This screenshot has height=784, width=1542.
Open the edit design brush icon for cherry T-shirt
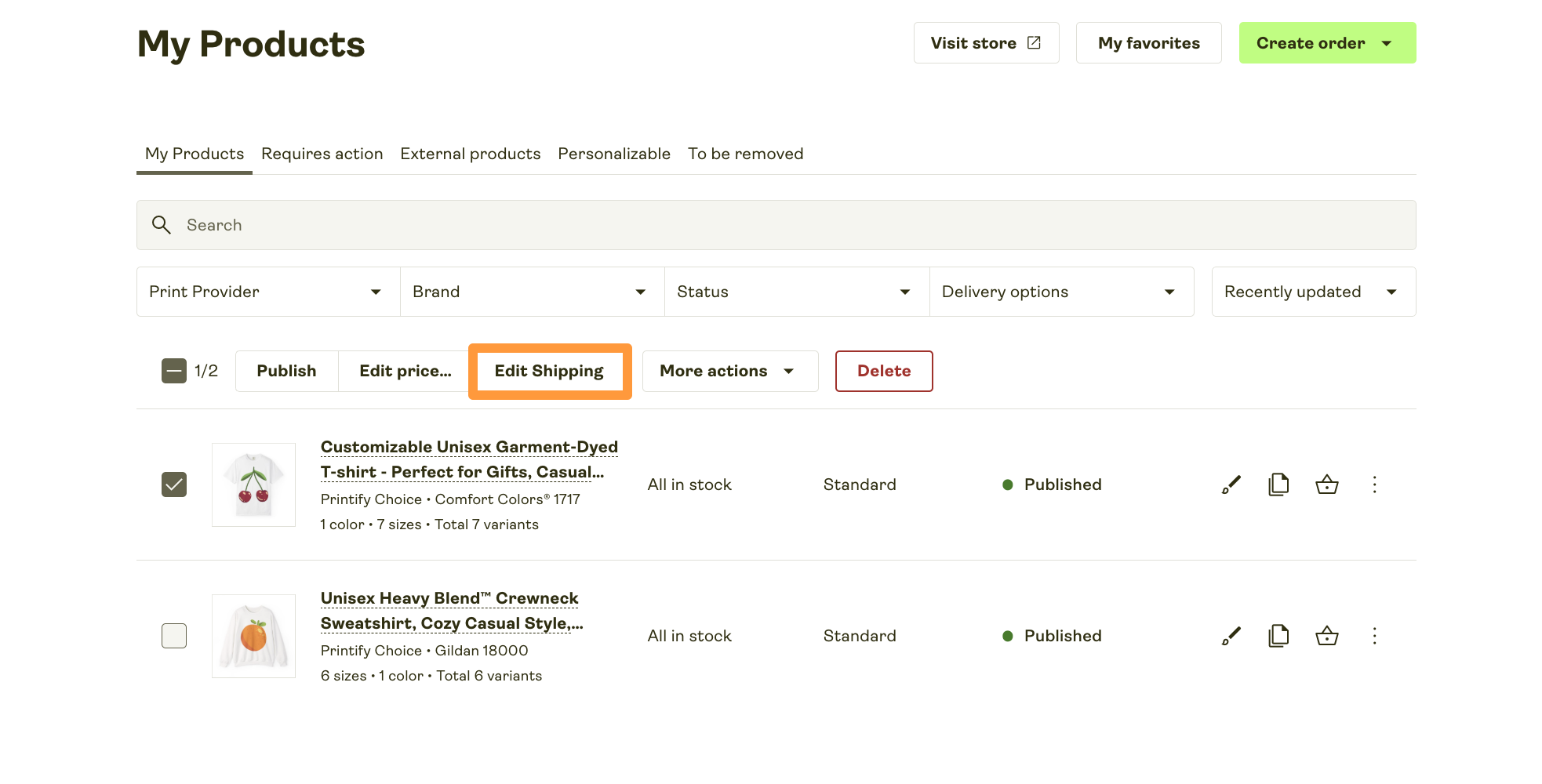pos(1230,485)
